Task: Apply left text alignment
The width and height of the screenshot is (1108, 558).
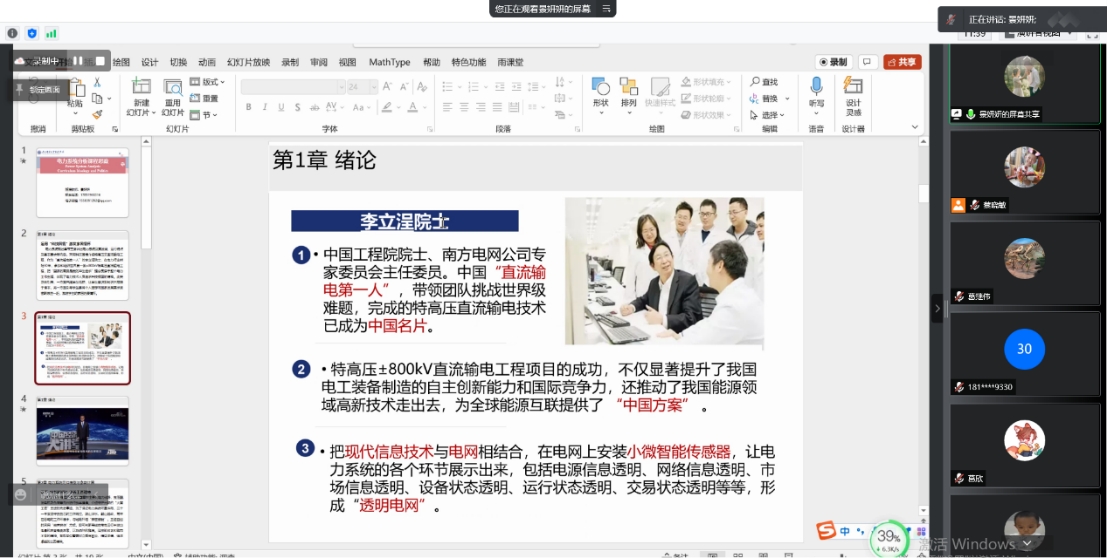Action: (x=447, y=107)
